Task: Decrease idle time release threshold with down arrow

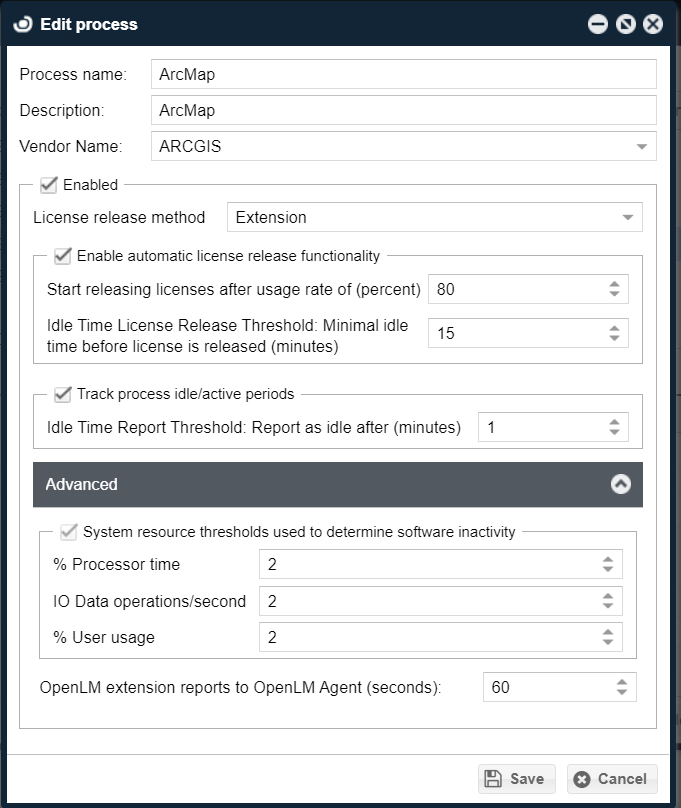Action: [614, 338]
